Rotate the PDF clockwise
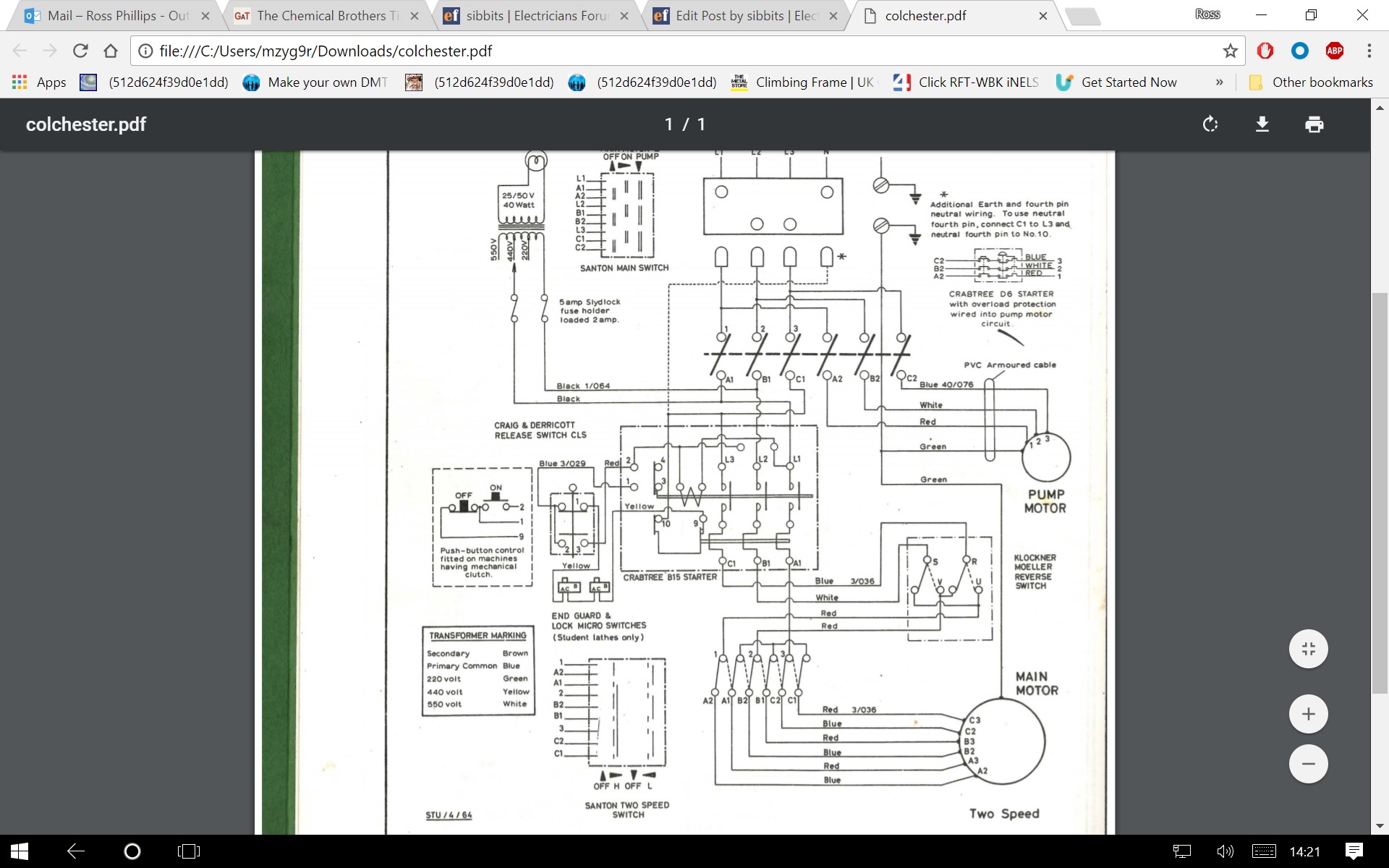The height and width of the screenshot is (868, 1389). [1210, 124]
